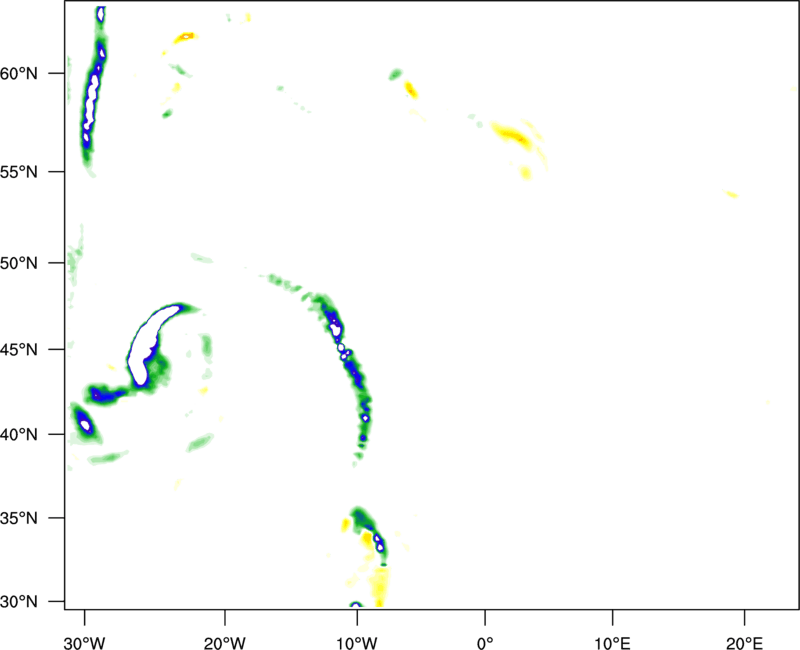Click the 50°N latitude label
The width and height of the screenshot is (800, 650).
tap(19, 263)
